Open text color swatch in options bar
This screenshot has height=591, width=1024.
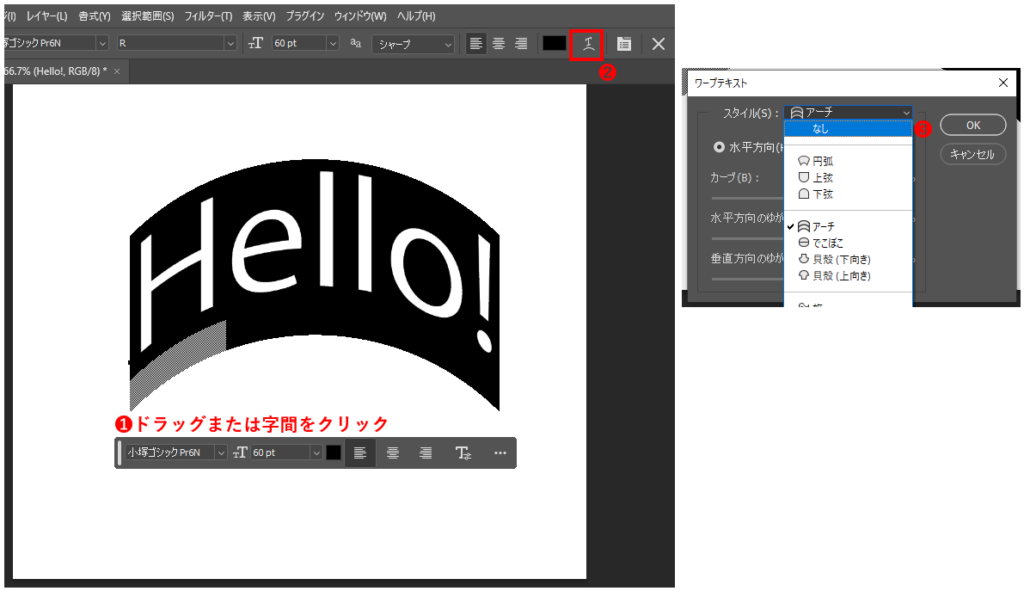click(x=554, y=43)
